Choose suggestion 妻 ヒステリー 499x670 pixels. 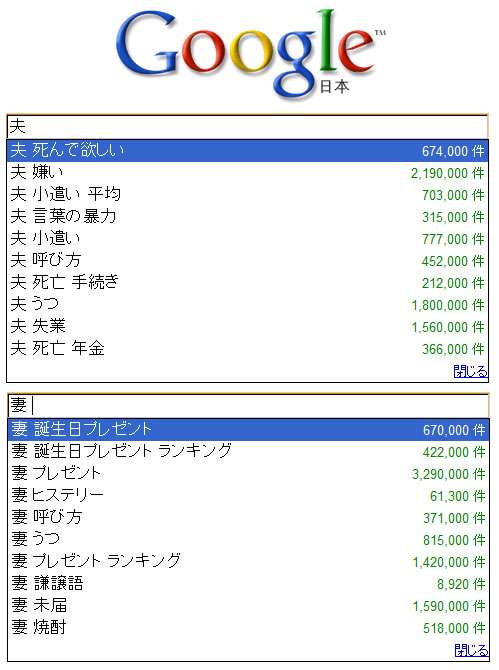pos(248,496)
